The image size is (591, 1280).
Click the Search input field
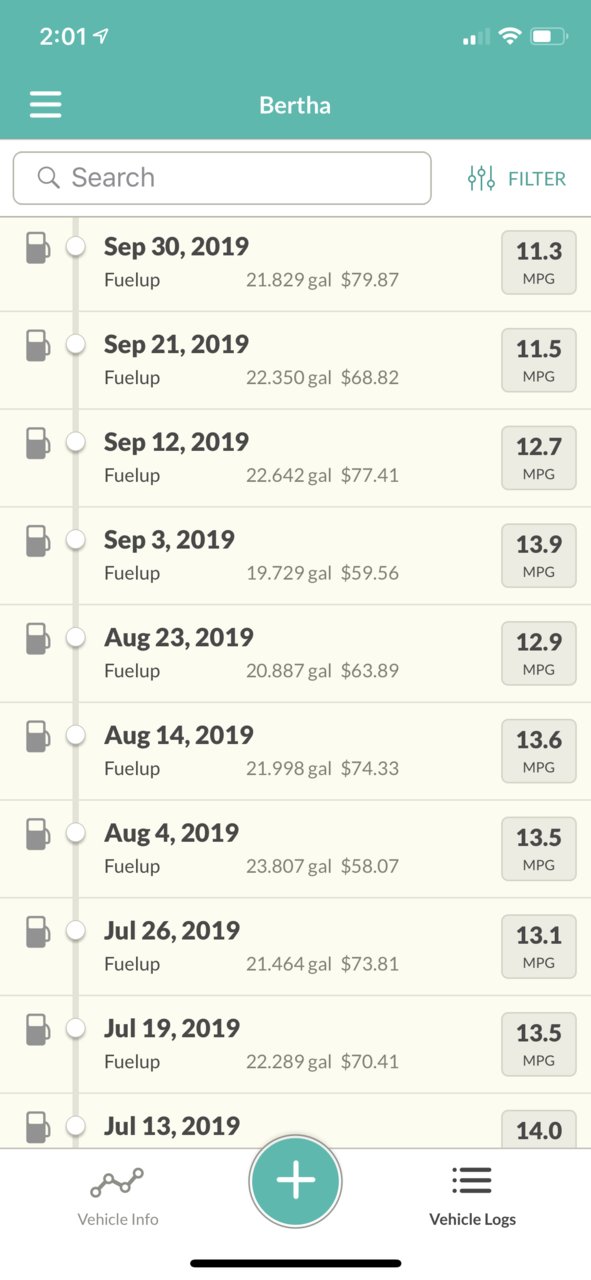coord(222,178)
